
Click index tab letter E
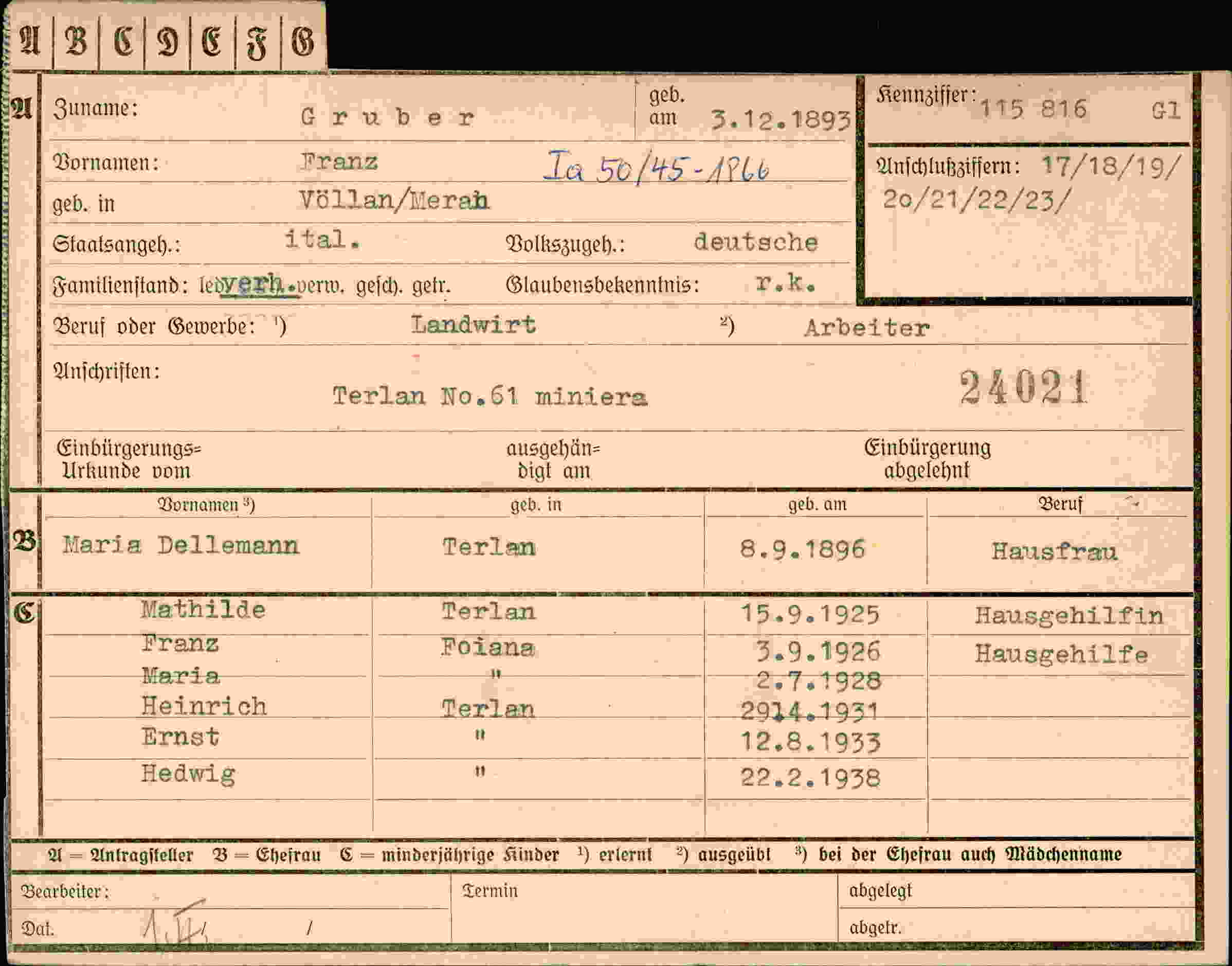[212, 41]
